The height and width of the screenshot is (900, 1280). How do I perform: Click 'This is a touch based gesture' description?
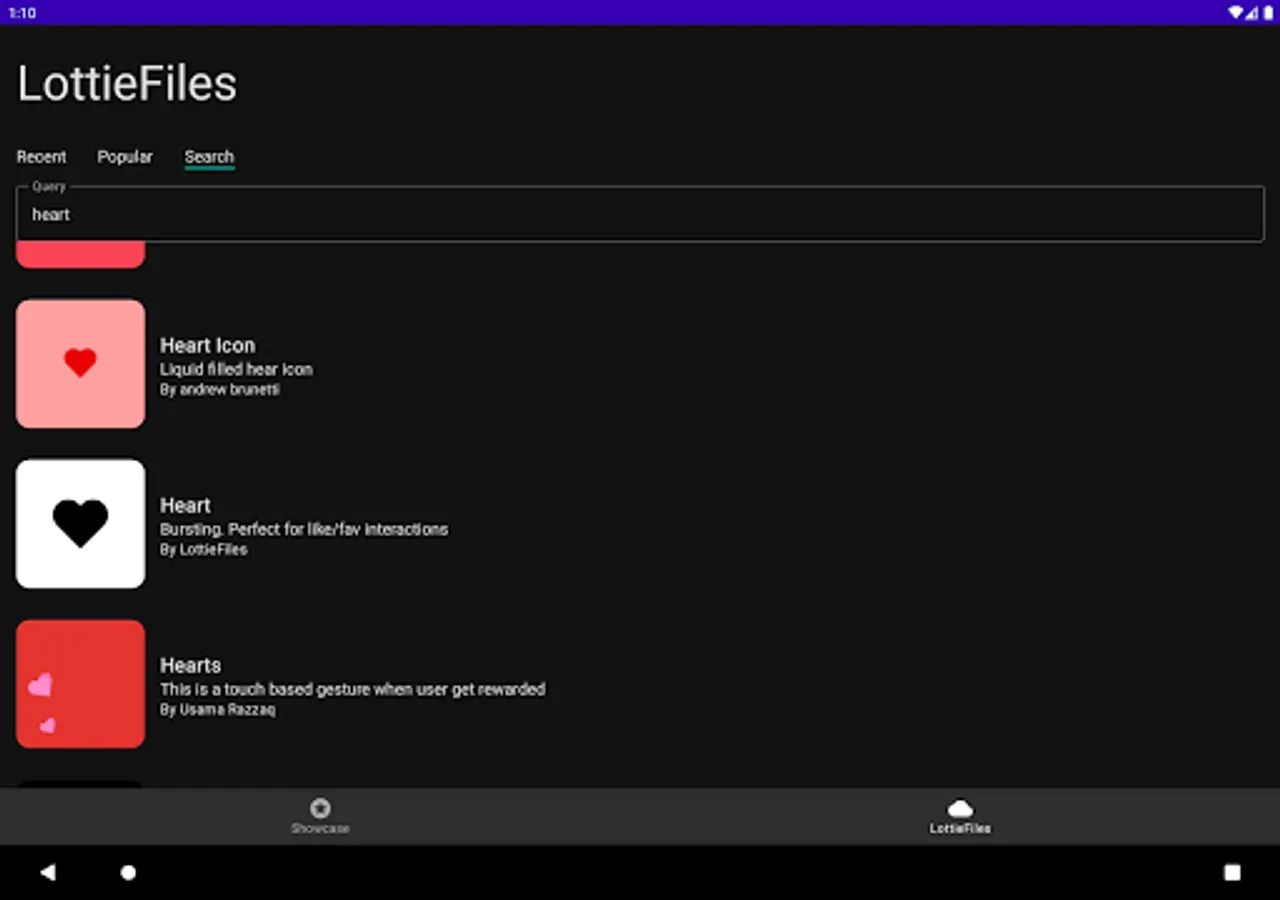[x=353, y=689]
